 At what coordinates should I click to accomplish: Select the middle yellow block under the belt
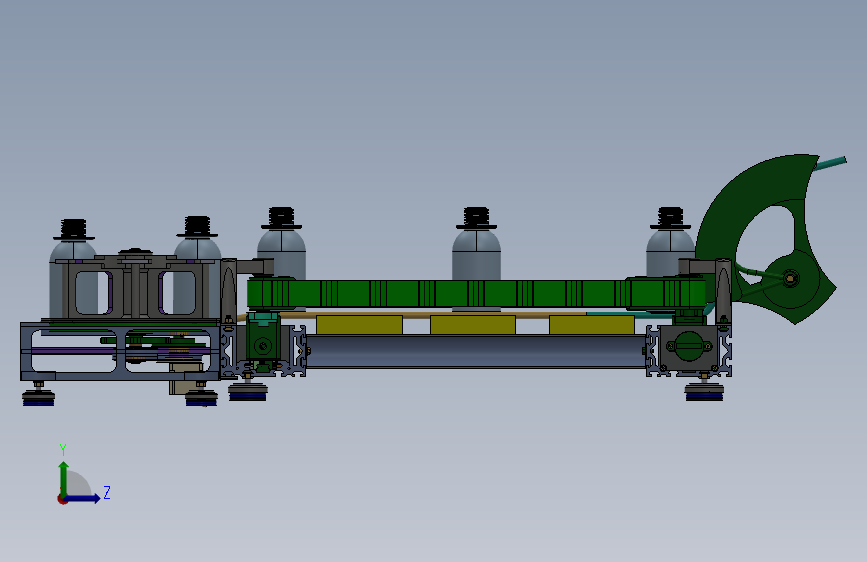(x=473, y=325)
